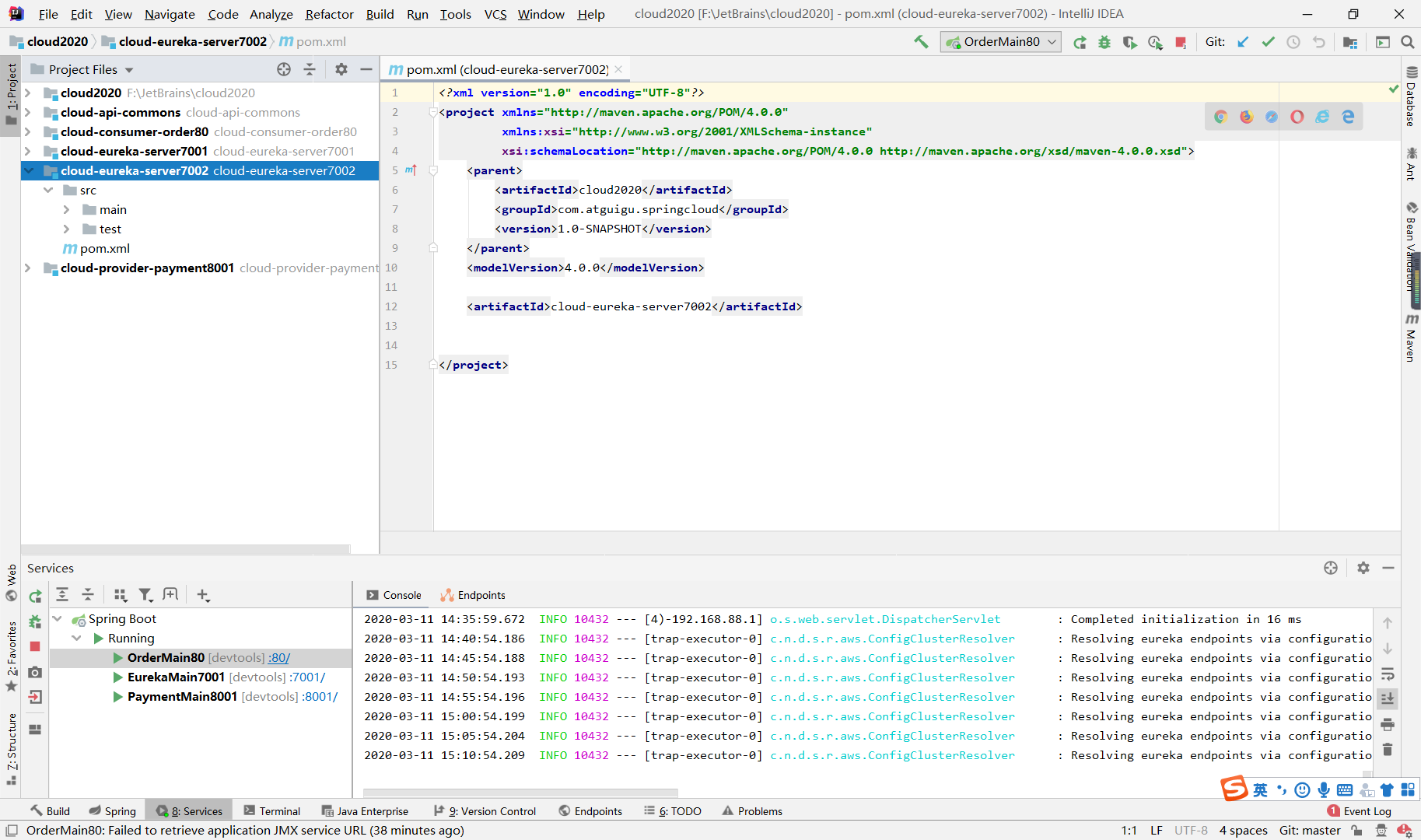Viewport: 1421px width, 840px height.
Task: Click the Debug bug icon in top toolbar
Action: point(1104,42)
